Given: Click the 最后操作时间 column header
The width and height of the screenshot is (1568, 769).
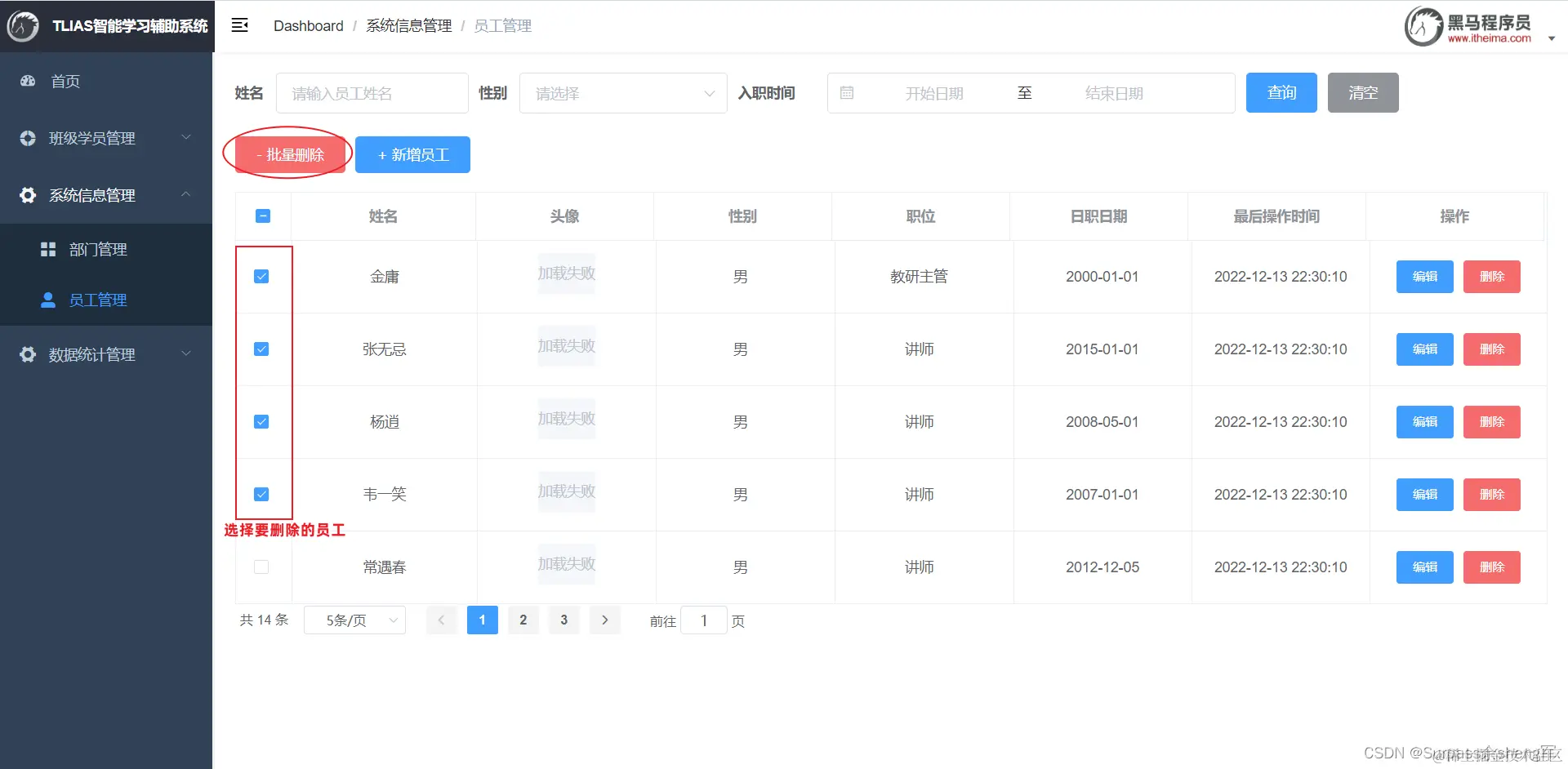Looking at the screenshot, I should [1276, 216].
